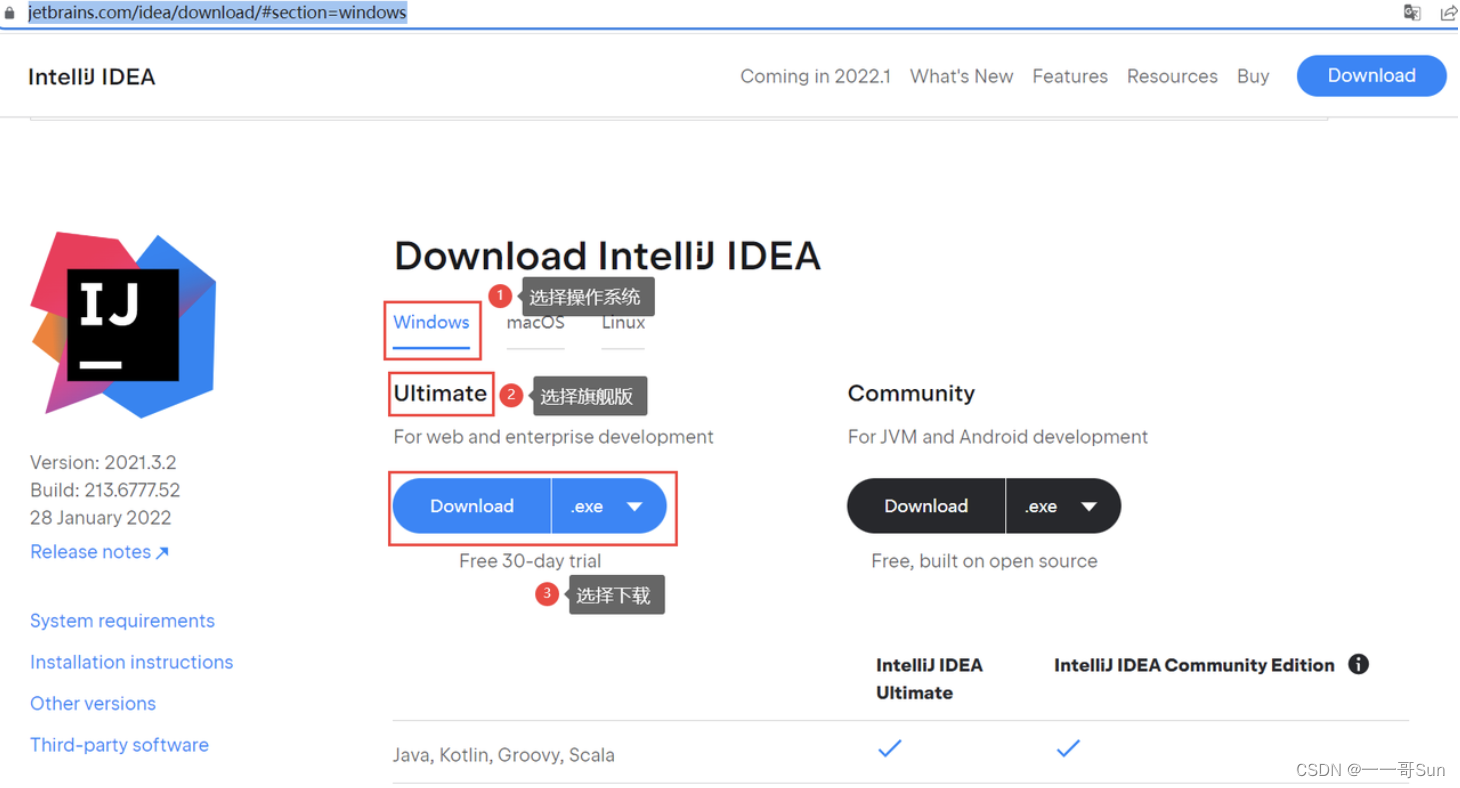Click the Java, Kotlin, Groovy, Scala row label

pos(504,755)
